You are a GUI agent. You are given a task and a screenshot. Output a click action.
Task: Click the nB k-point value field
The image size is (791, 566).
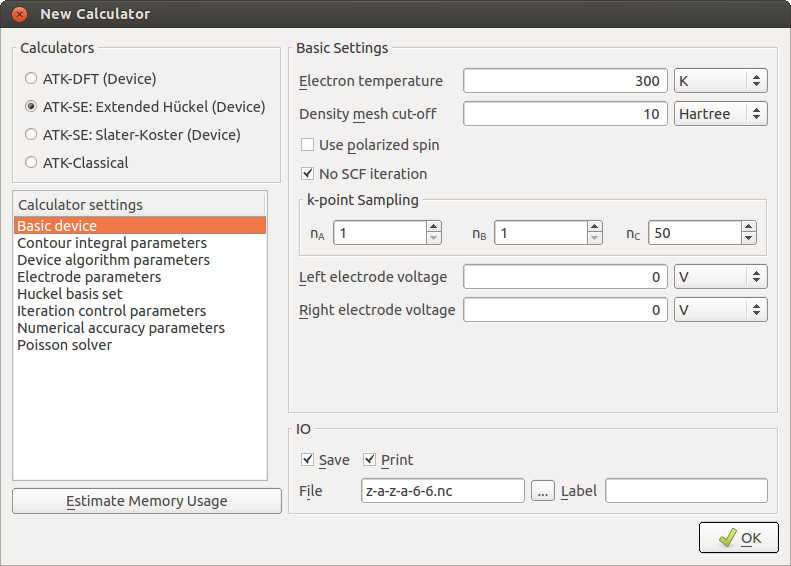(x=541, y=233)
